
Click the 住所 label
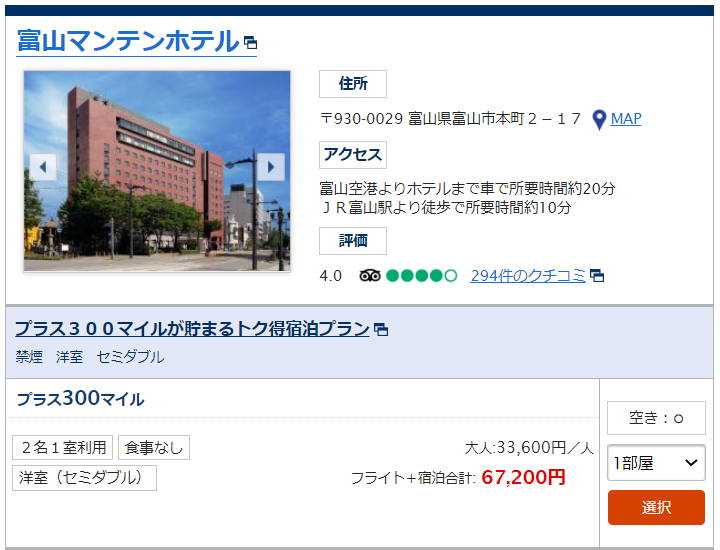353,84
